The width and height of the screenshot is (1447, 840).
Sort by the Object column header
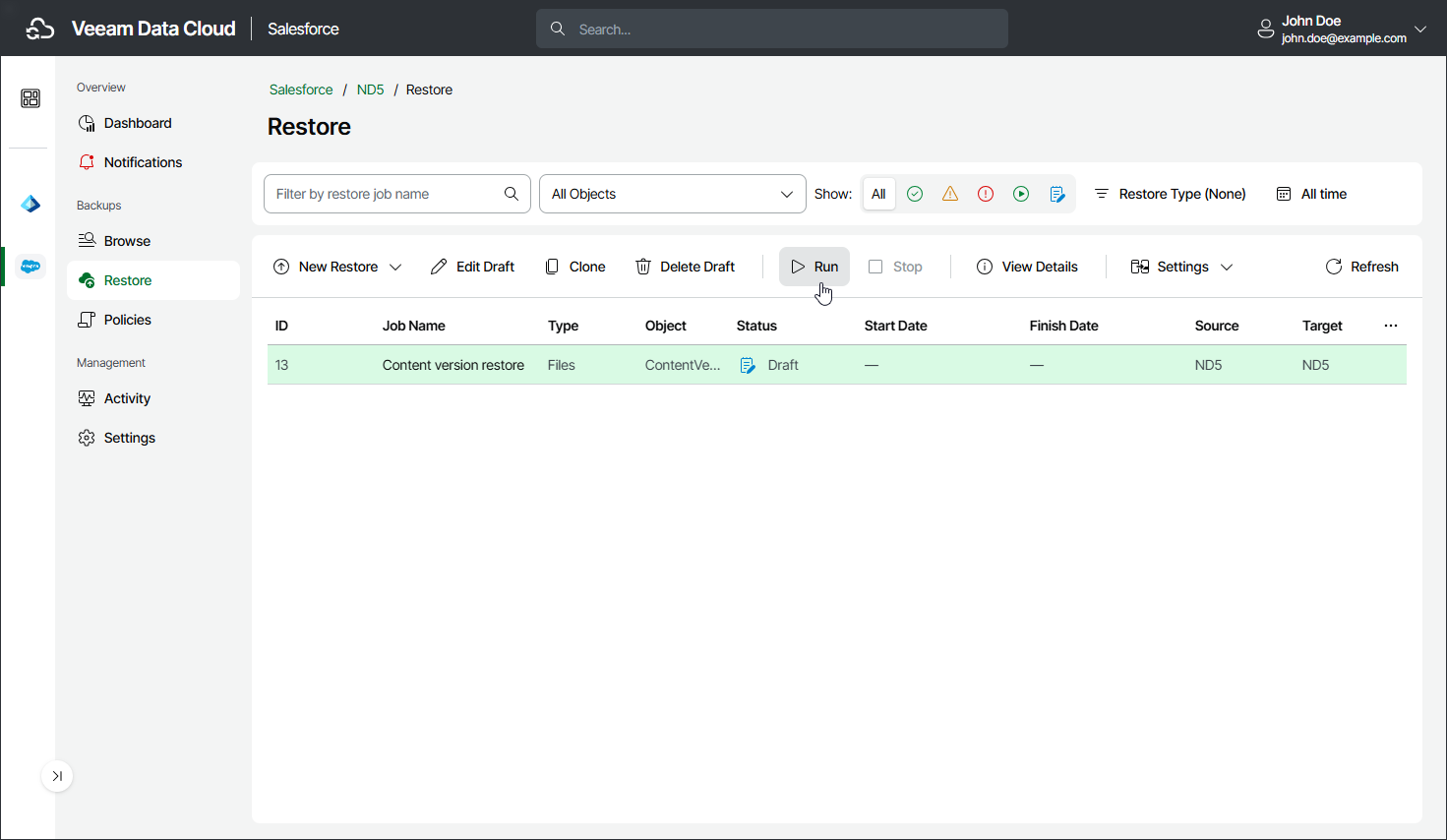click(666, 326)
